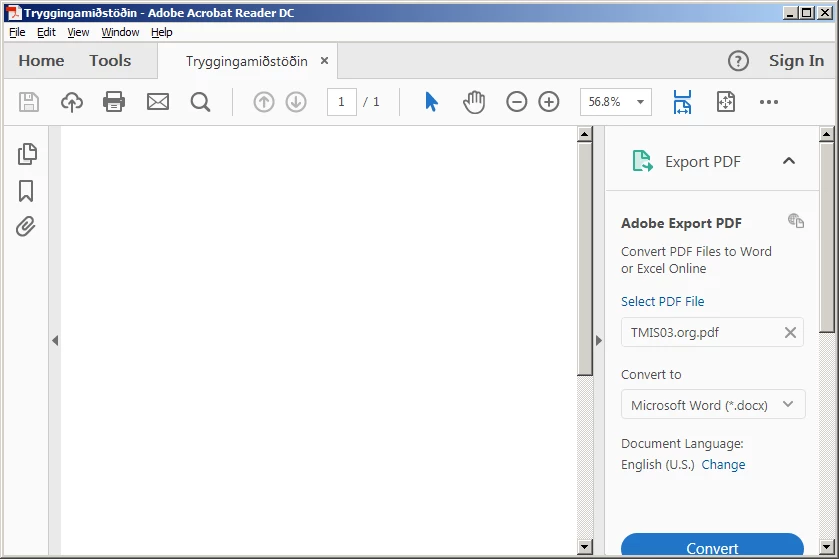The height and width of the screenshot is (559, 839).
Task: Open the more tools ellipsis menu
Action: coord(769,102)
